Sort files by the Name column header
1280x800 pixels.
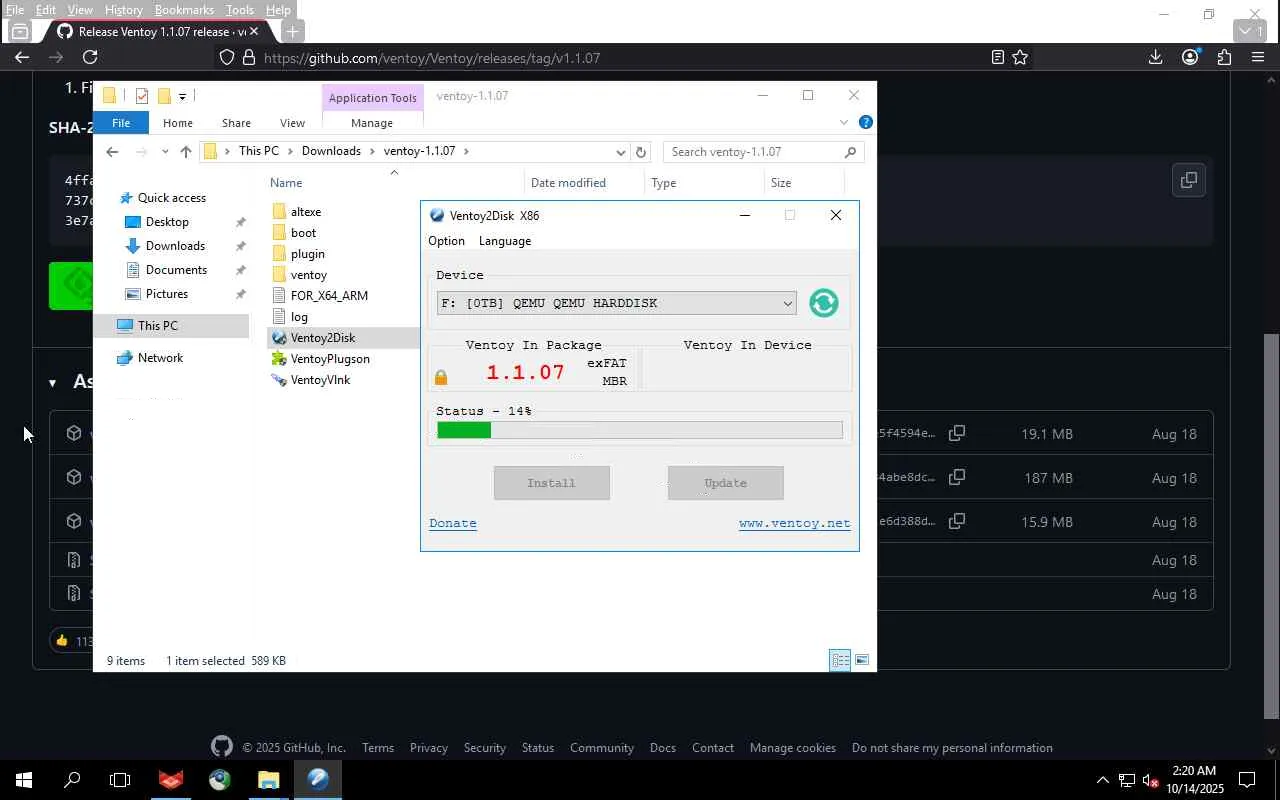click(286, 183)
